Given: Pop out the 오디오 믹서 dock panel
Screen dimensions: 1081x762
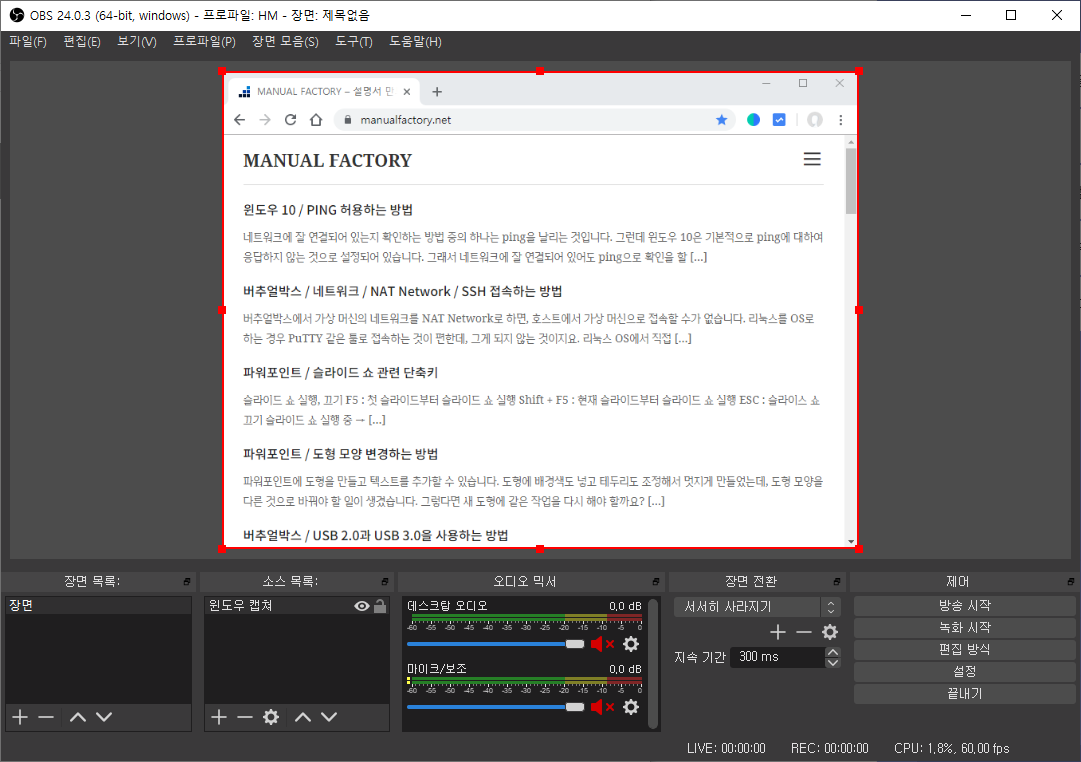Looking at the screenshot, I should point(656,581).
